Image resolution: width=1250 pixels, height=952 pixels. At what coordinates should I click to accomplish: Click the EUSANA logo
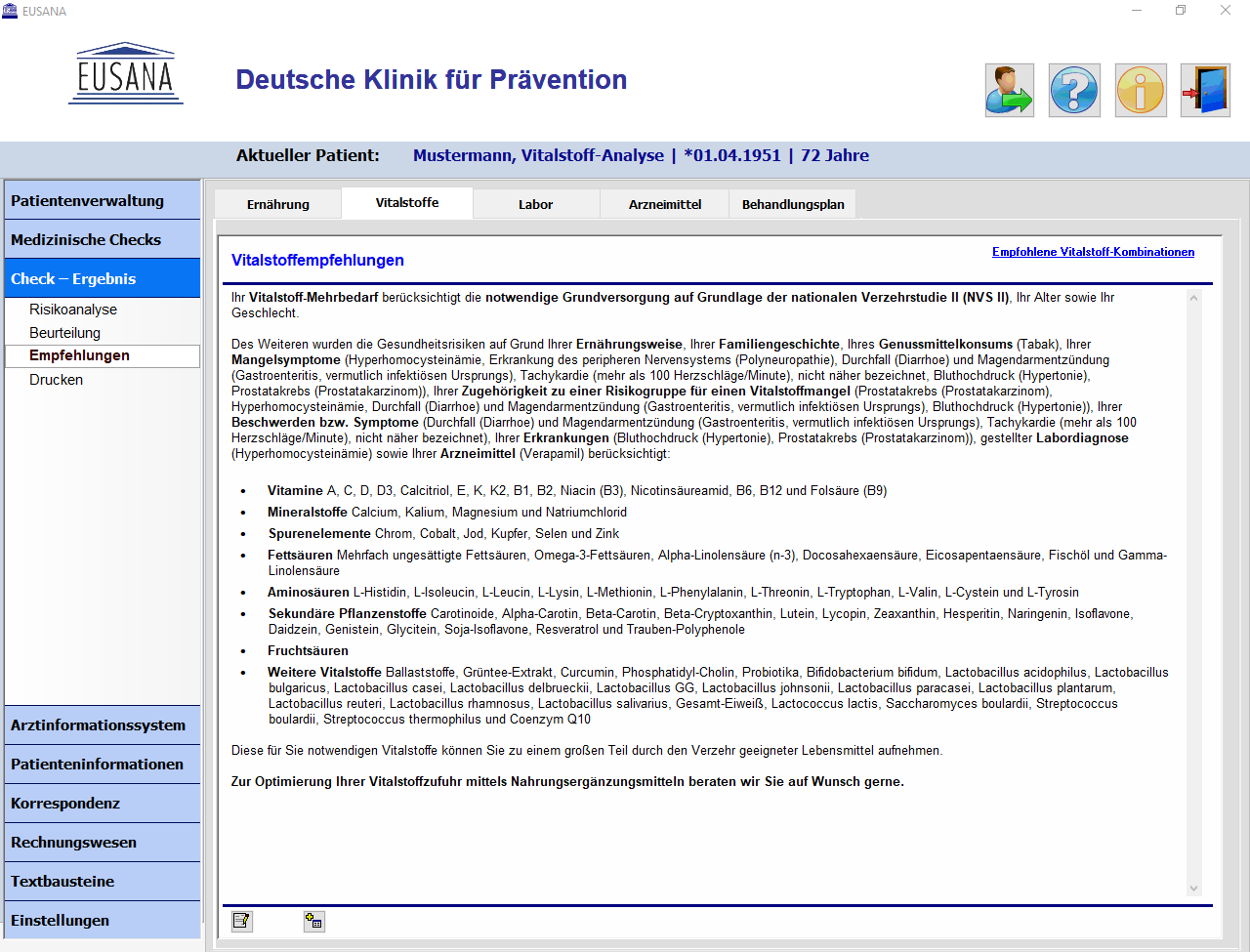click(x=126, y=73)
